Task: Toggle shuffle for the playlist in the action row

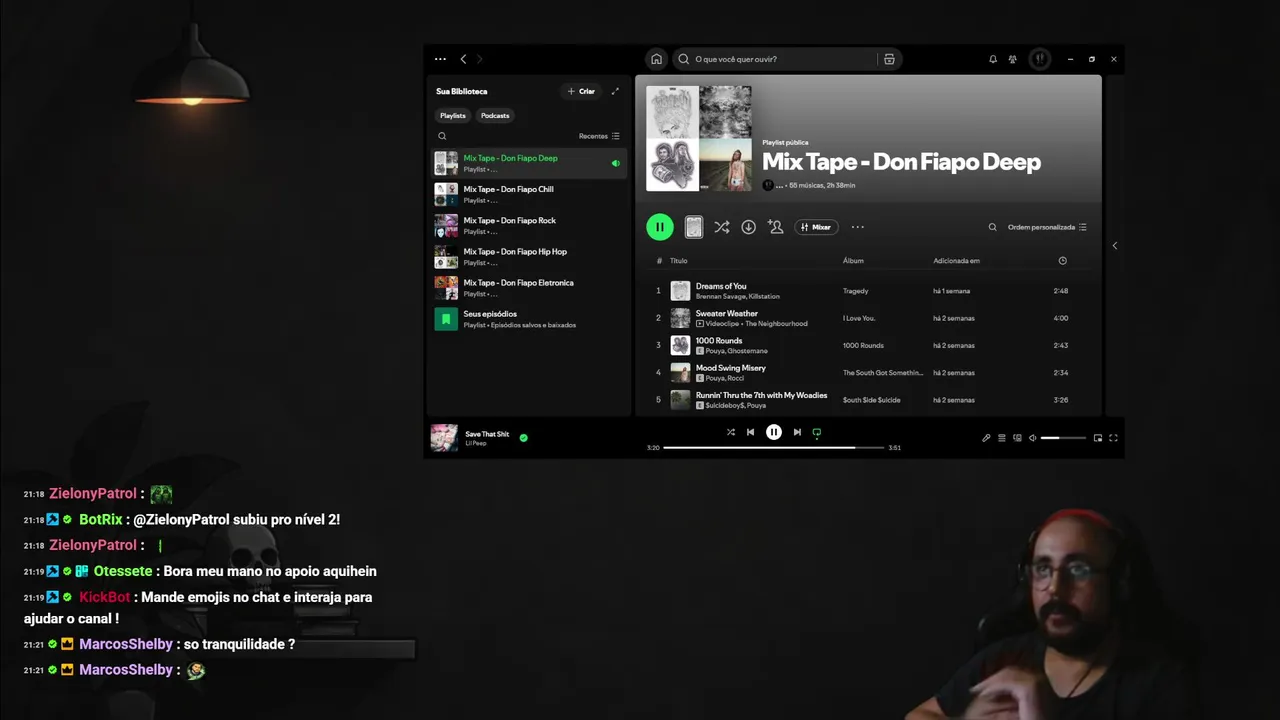Action: tap(721, 227)
